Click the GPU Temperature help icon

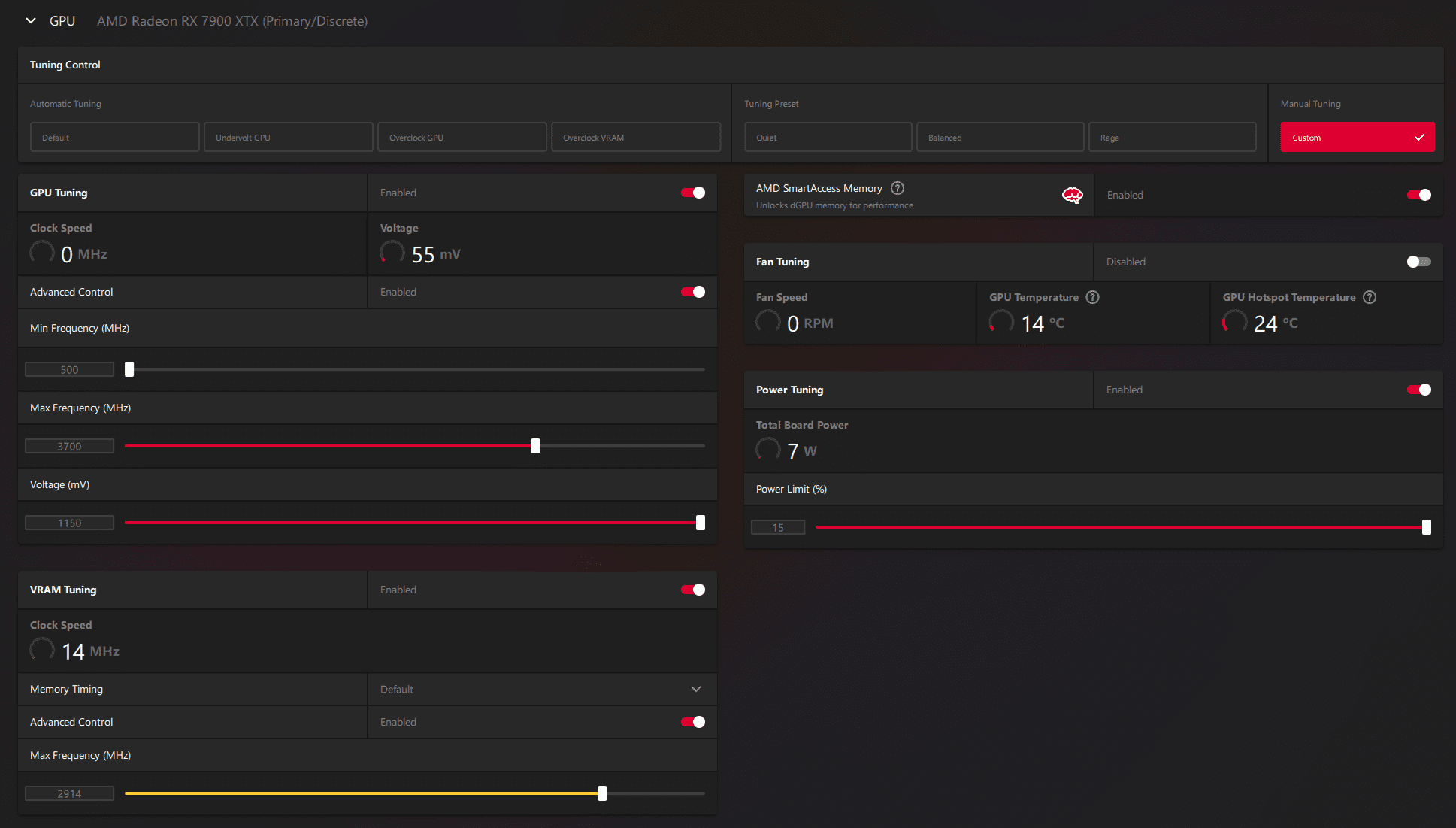[1093, 297]
